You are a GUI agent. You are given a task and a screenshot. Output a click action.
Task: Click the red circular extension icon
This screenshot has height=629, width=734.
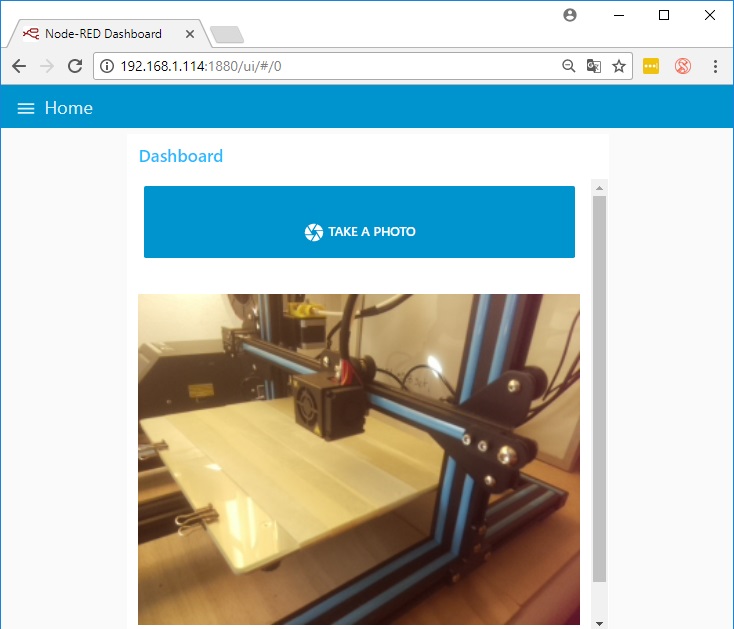point(683,66)
